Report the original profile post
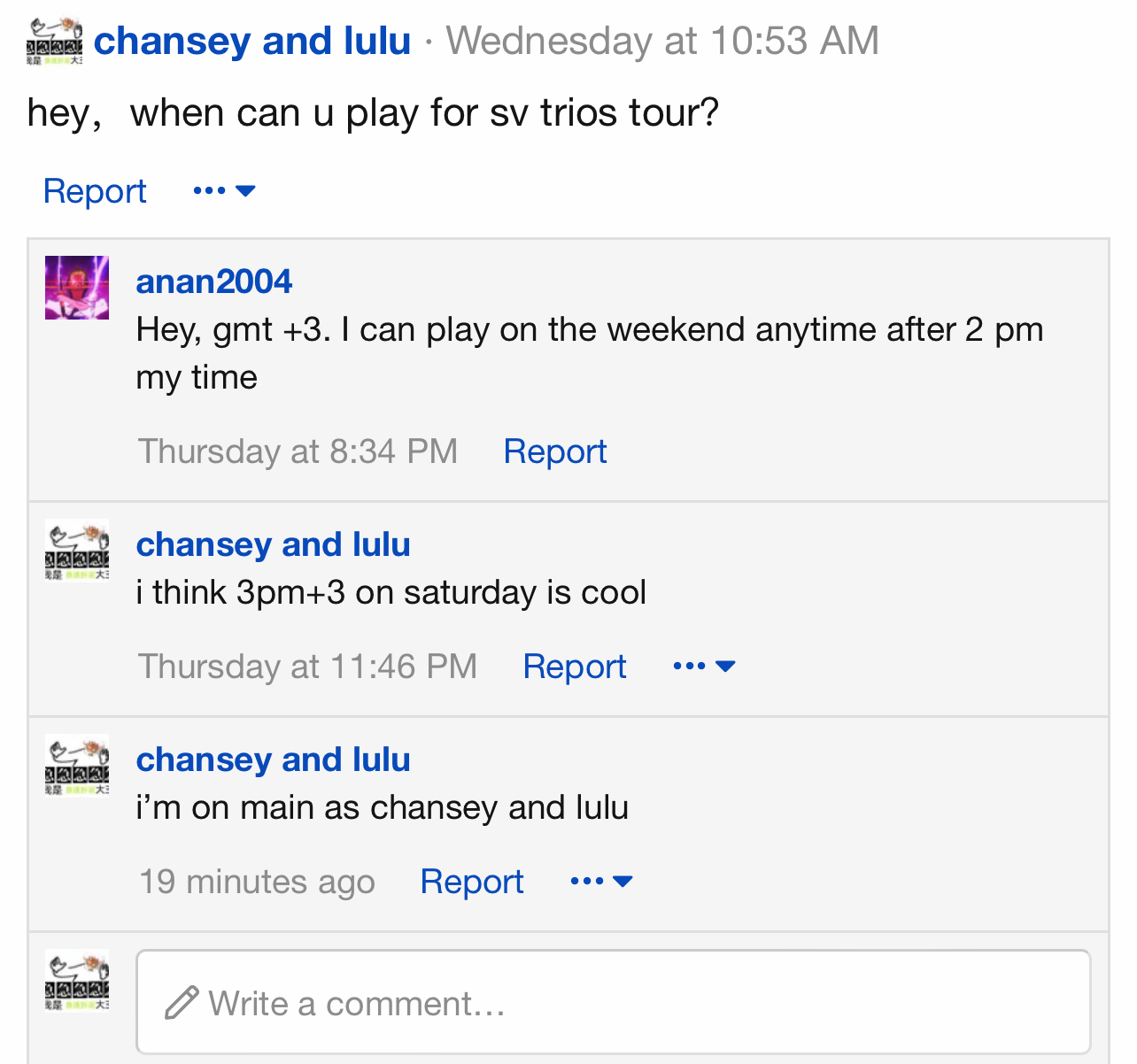 [95, 191]
